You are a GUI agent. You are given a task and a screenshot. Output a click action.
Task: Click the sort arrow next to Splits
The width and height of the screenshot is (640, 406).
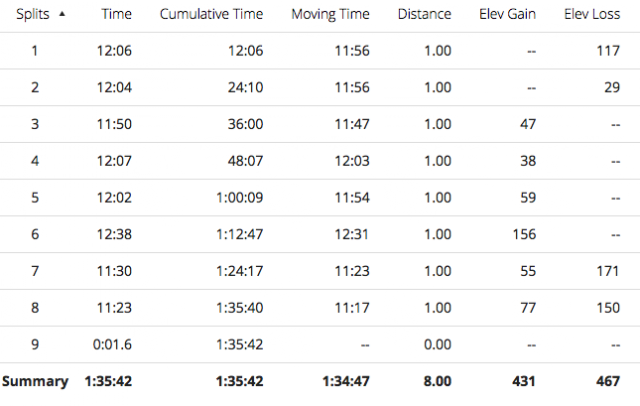coord(62,14)
